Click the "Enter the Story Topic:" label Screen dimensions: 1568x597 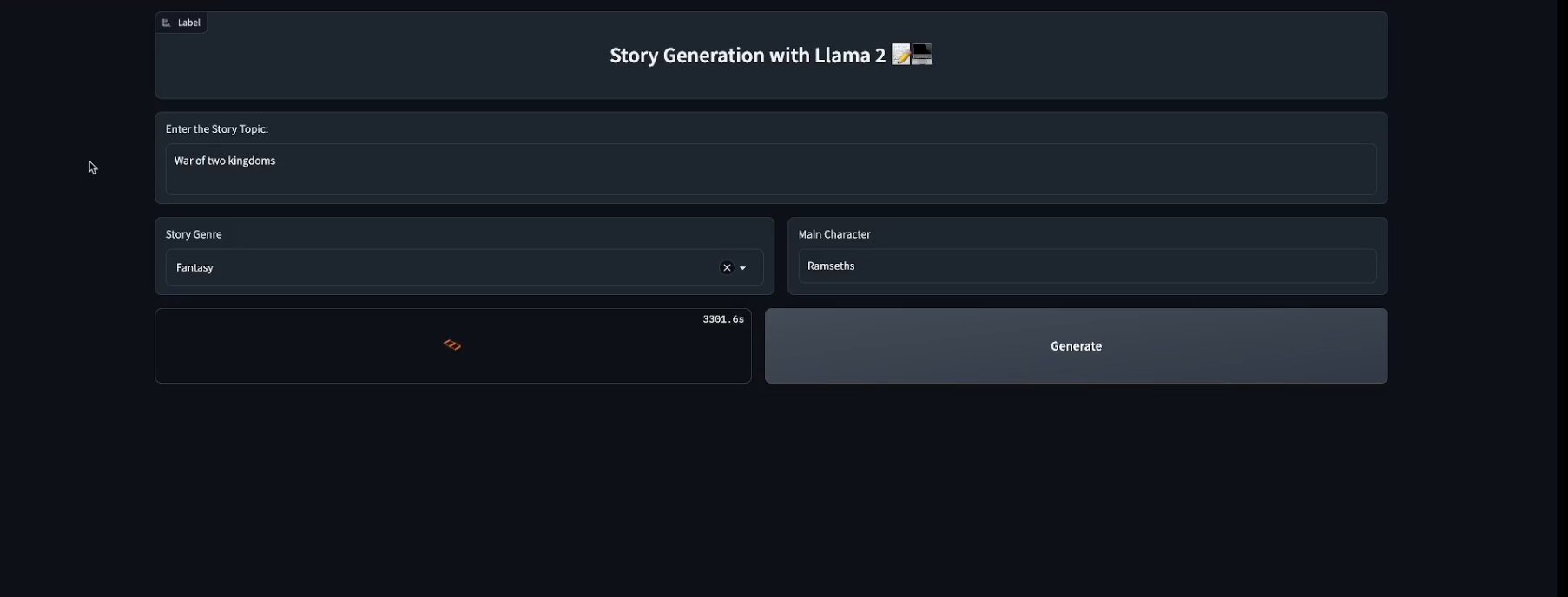pyautogui.click(x=217, y=129)
